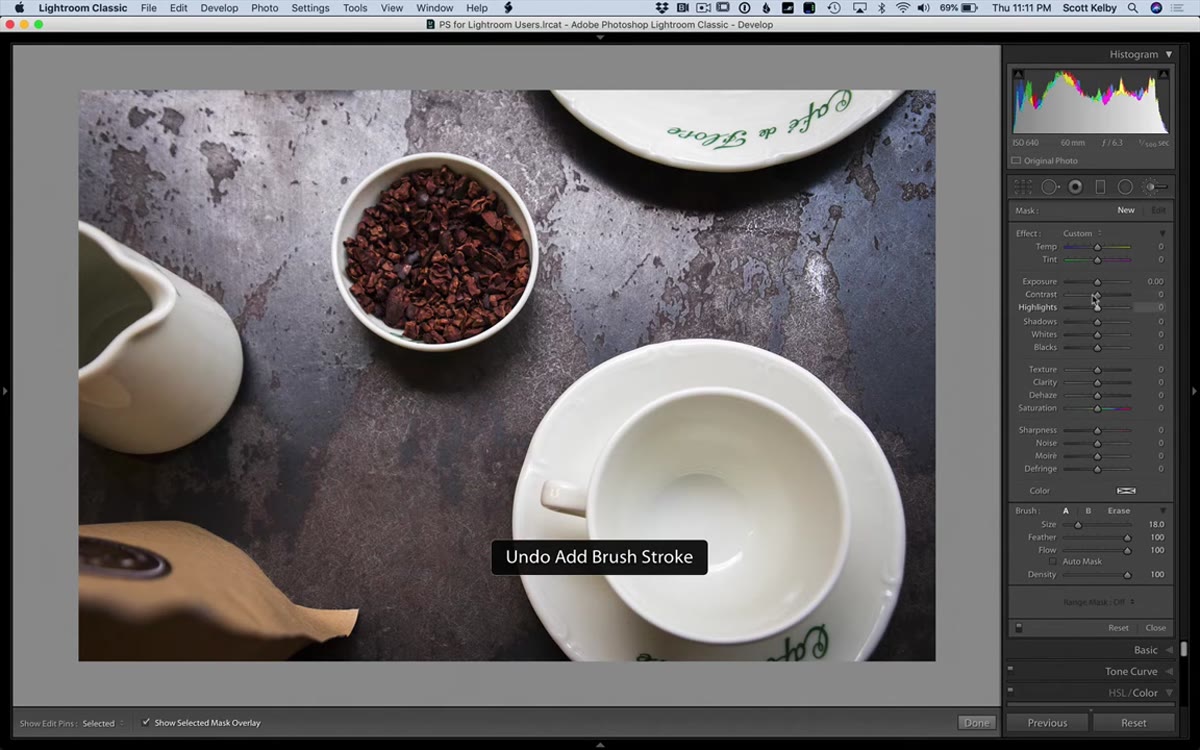
Task: Click the shadow clipping indicator in Histogram
Action: 1018,74
